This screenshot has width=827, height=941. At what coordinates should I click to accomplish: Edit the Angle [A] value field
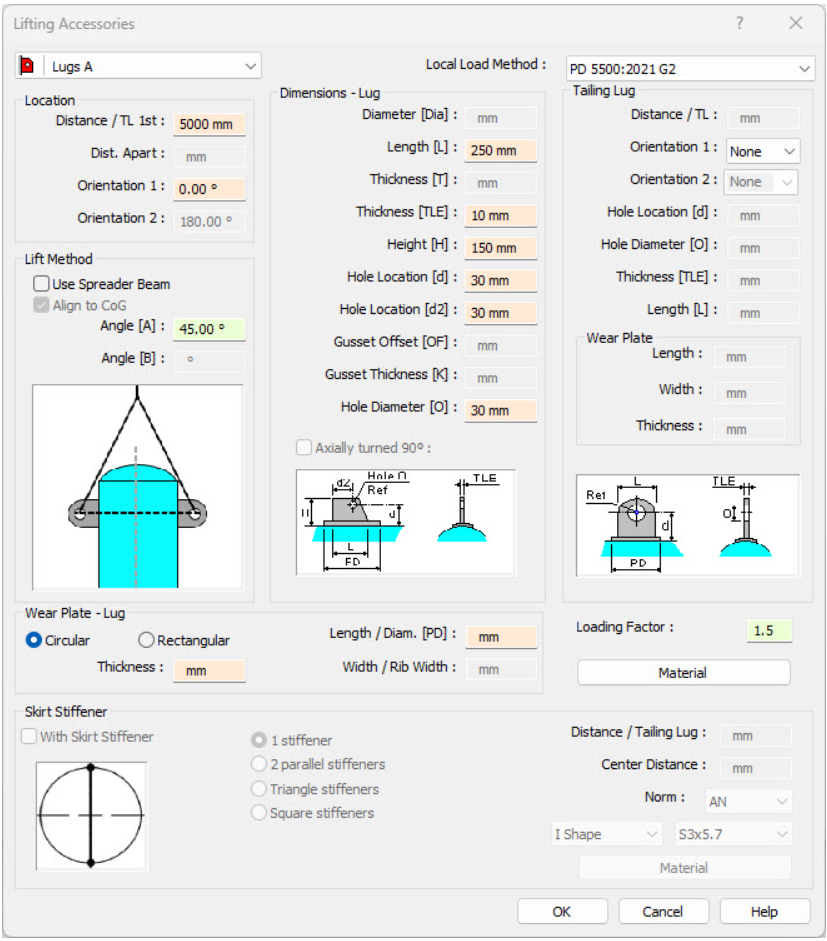[209, 330]
